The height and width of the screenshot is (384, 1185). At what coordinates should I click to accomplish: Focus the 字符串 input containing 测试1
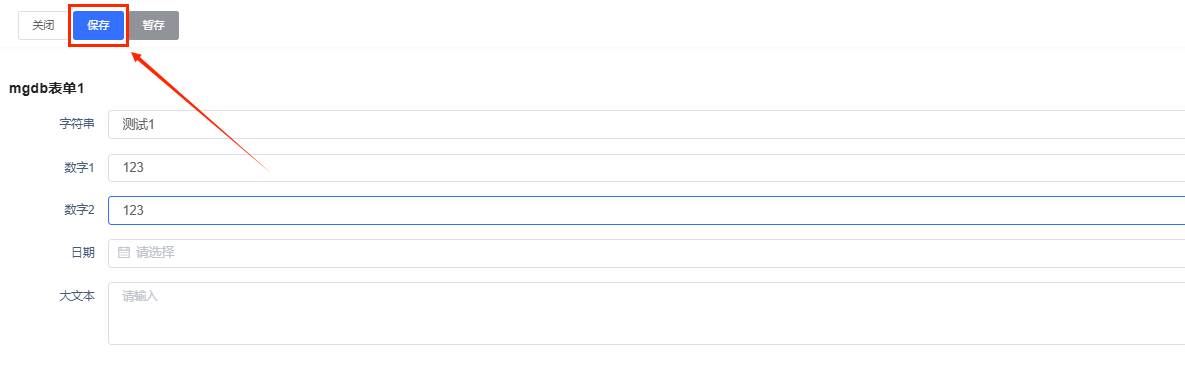646,125
